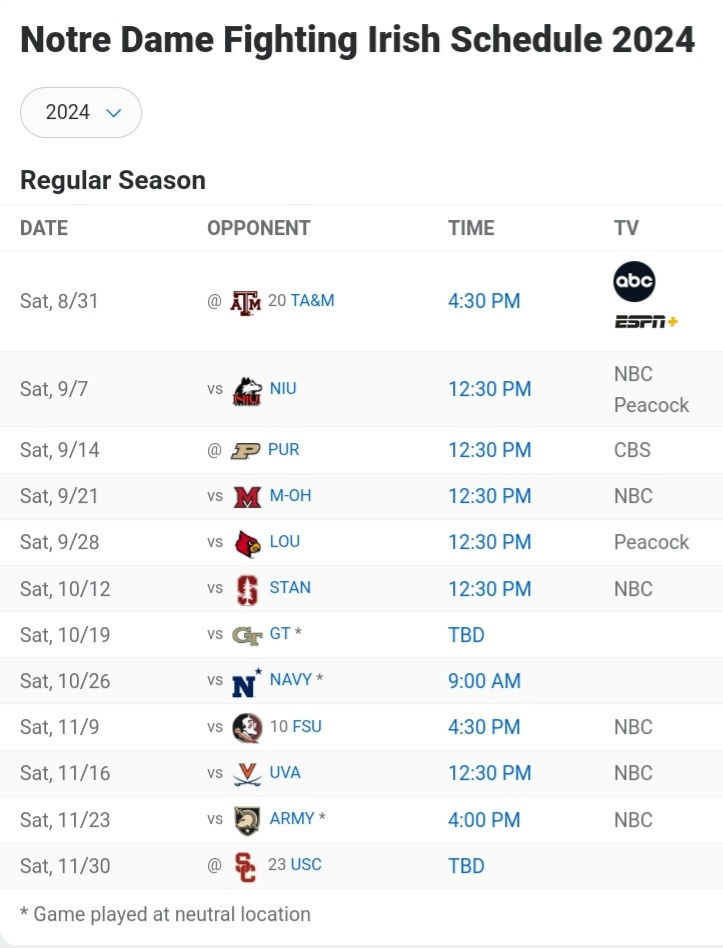Viewport: 723px width, 948px height.
Task: Click the Army team logo
Action: pyautogui.click(x=246, y=820)
